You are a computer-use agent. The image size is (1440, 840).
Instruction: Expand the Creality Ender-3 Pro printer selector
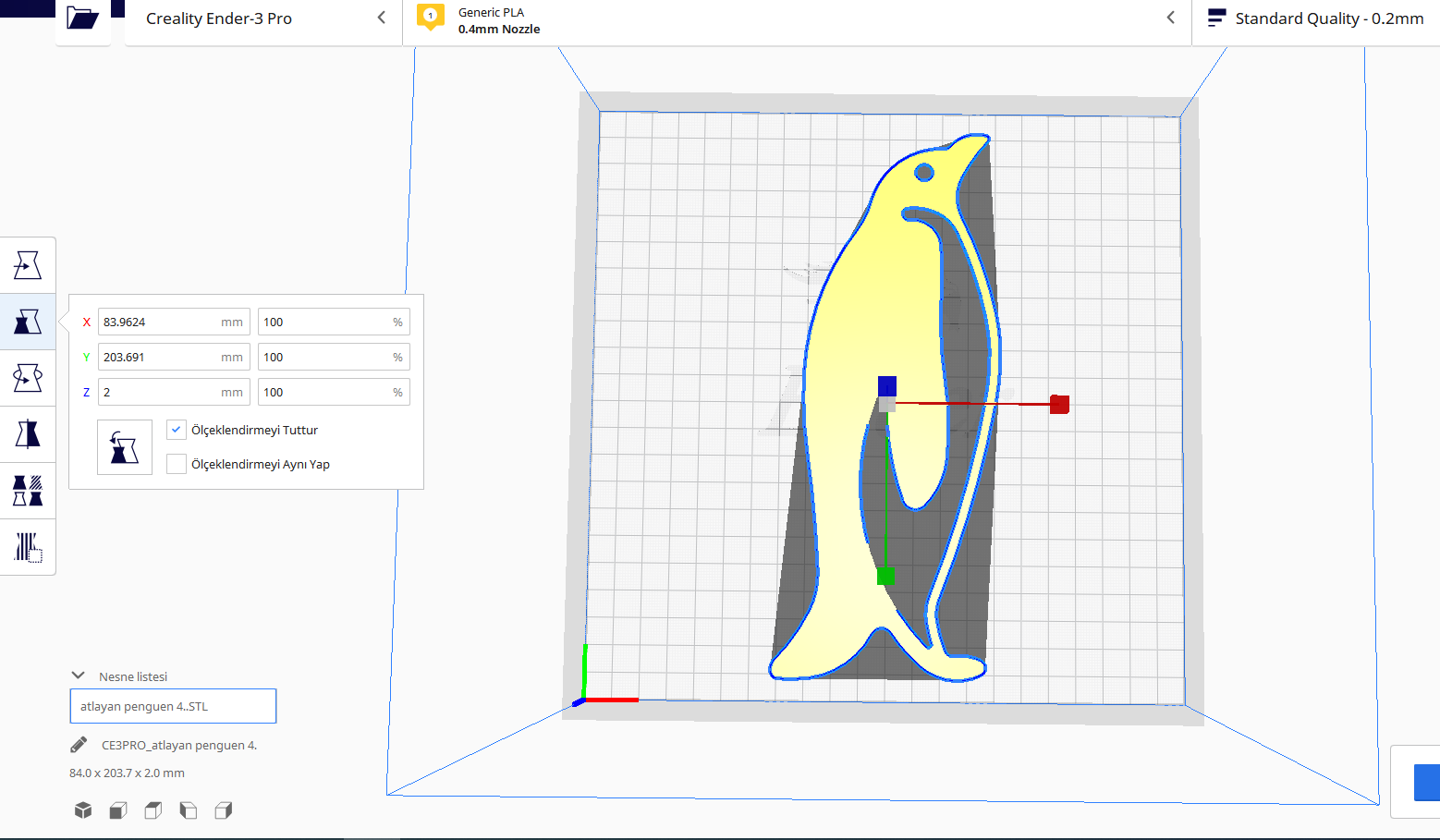pos(382,18)
